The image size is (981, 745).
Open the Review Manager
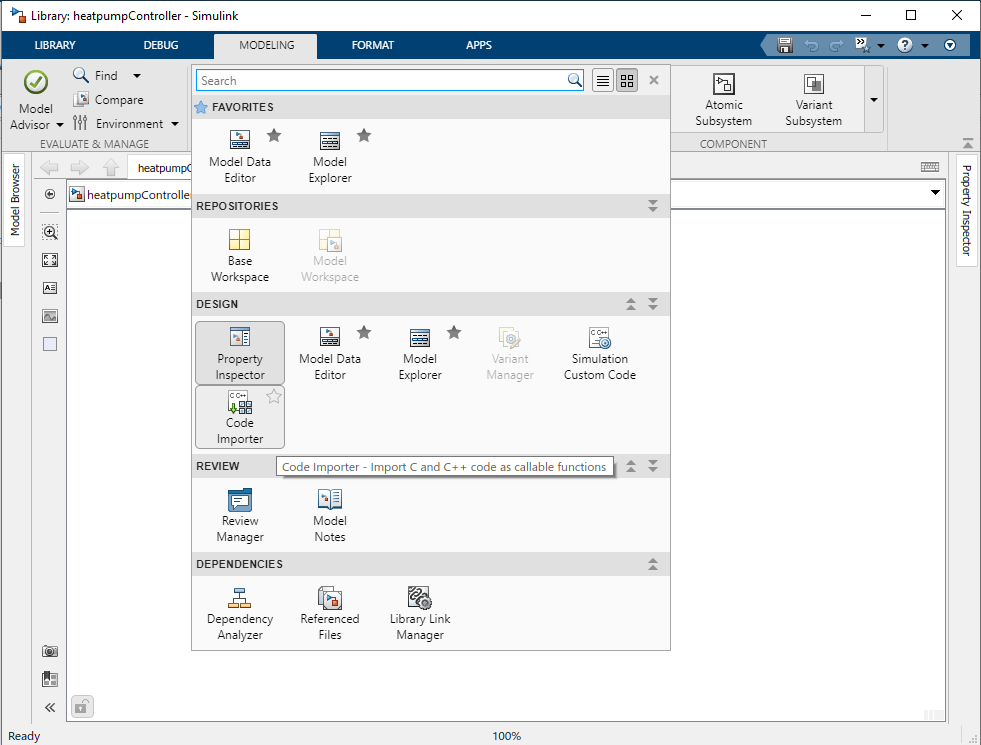240,515
